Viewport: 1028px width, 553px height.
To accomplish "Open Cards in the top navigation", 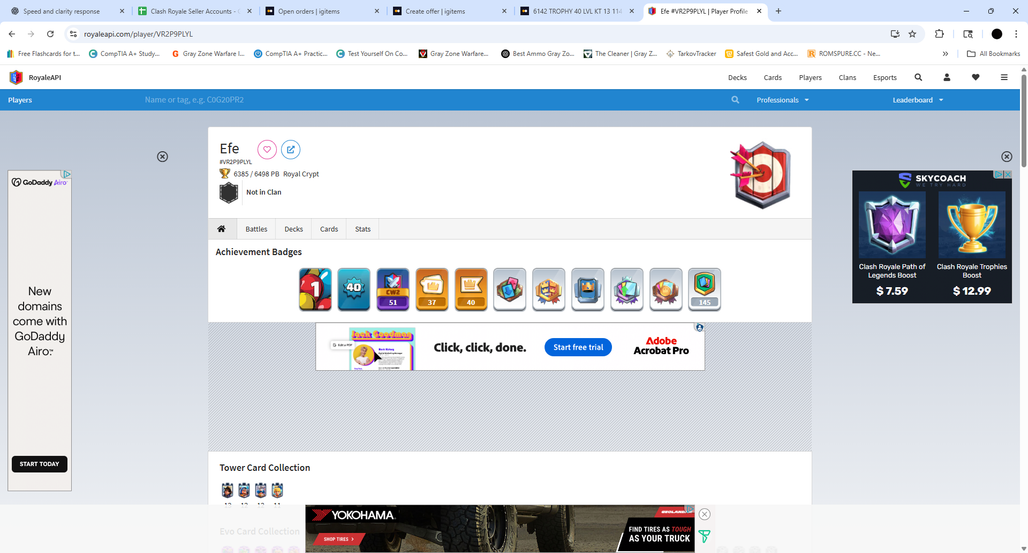I will 772,77.
